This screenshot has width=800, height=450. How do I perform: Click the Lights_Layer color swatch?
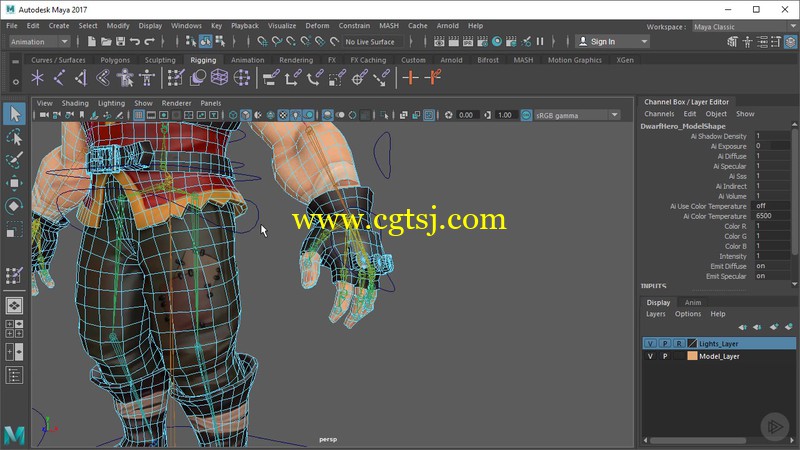(x=692, y=343)
